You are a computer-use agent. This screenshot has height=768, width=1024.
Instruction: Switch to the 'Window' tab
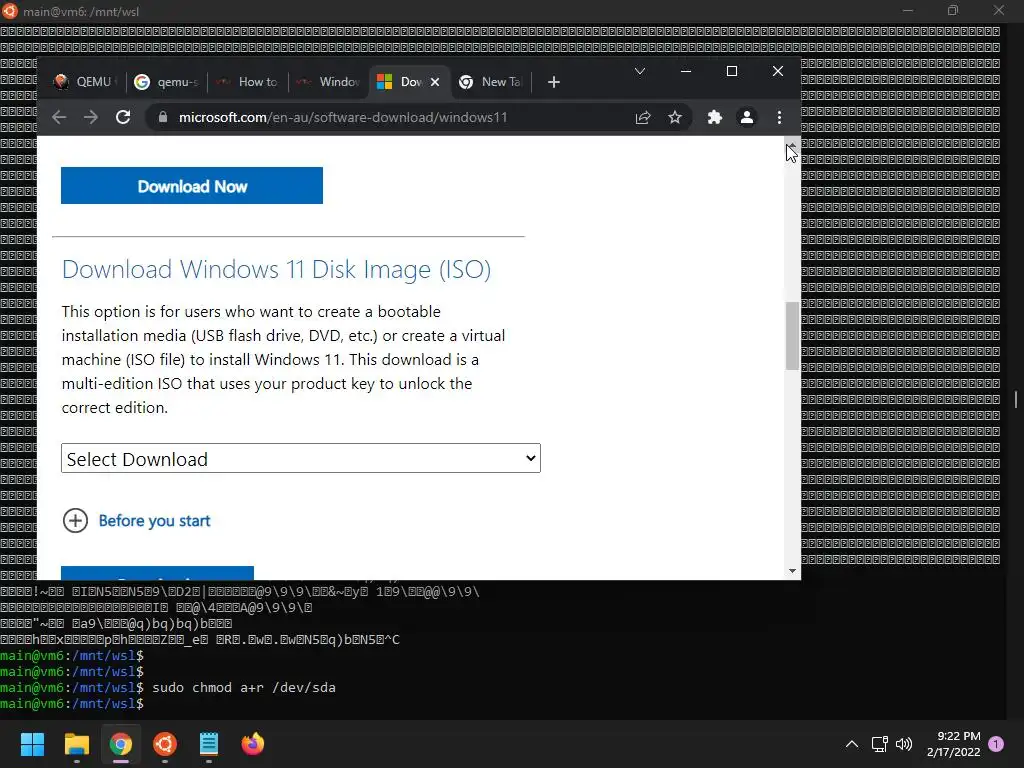coord(328,82)
